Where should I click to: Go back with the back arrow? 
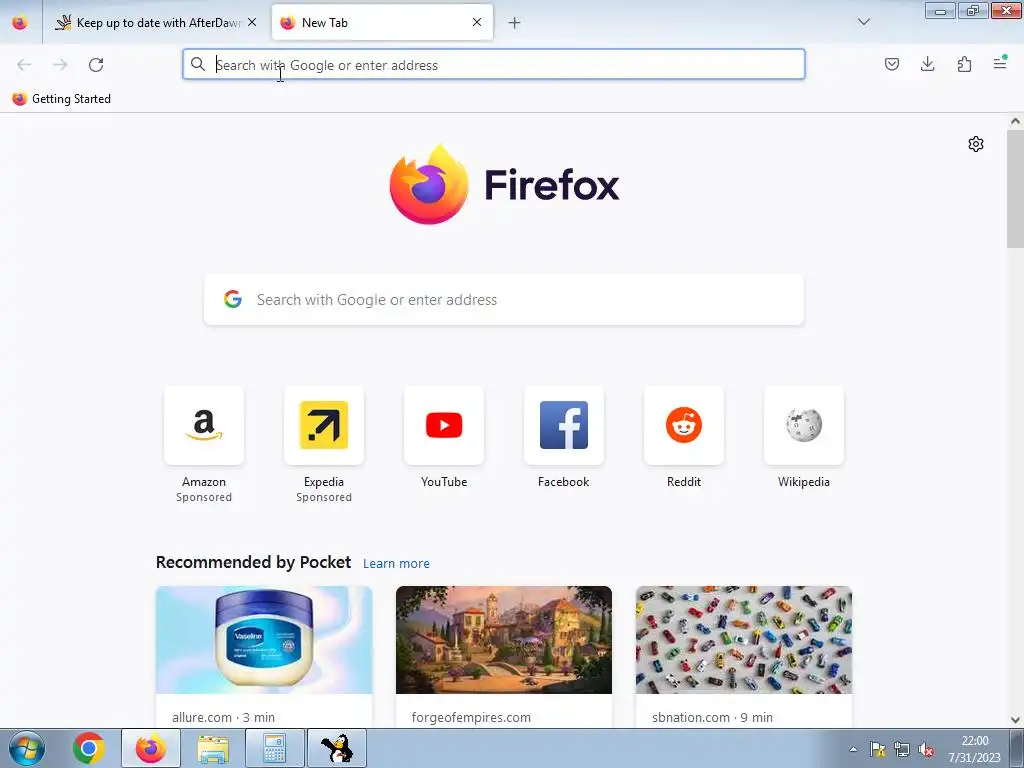pyautogui.click(x=24, y=65)
